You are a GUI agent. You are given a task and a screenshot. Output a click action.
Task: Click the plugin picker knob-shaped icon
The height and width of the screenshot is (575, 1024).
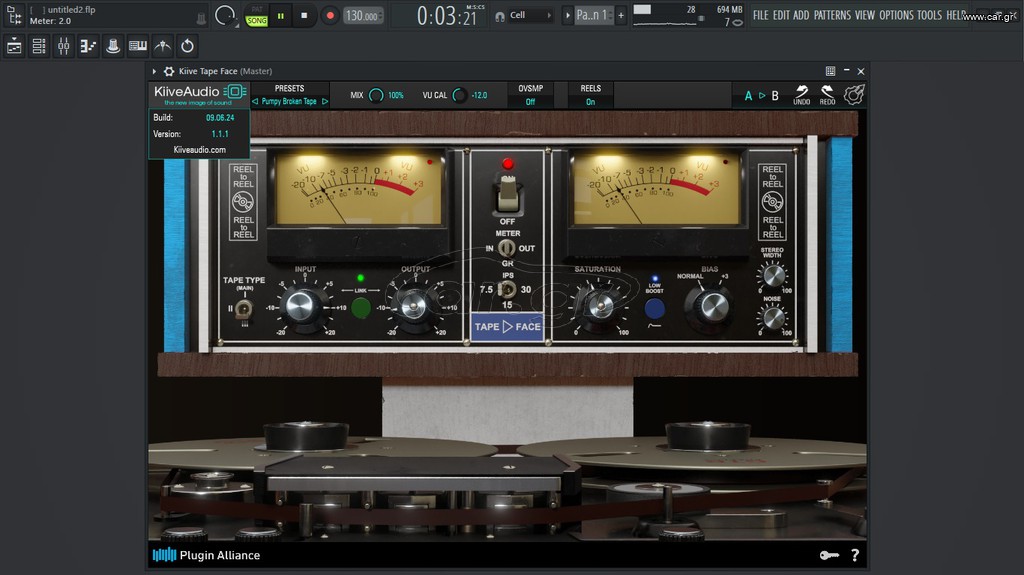[113, 46]
